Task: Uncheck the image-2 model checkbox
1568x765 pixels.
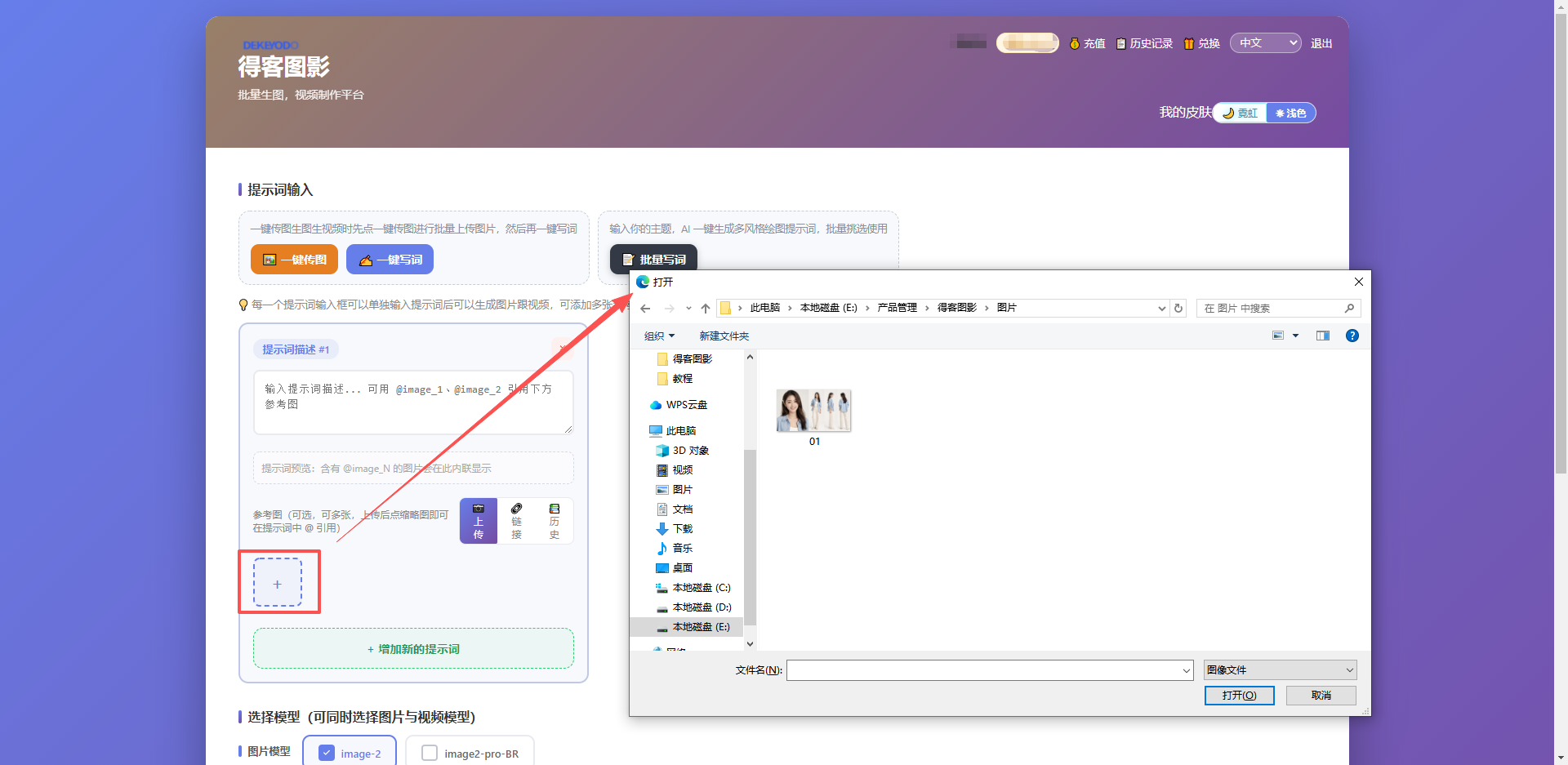Action: point(327,753)
